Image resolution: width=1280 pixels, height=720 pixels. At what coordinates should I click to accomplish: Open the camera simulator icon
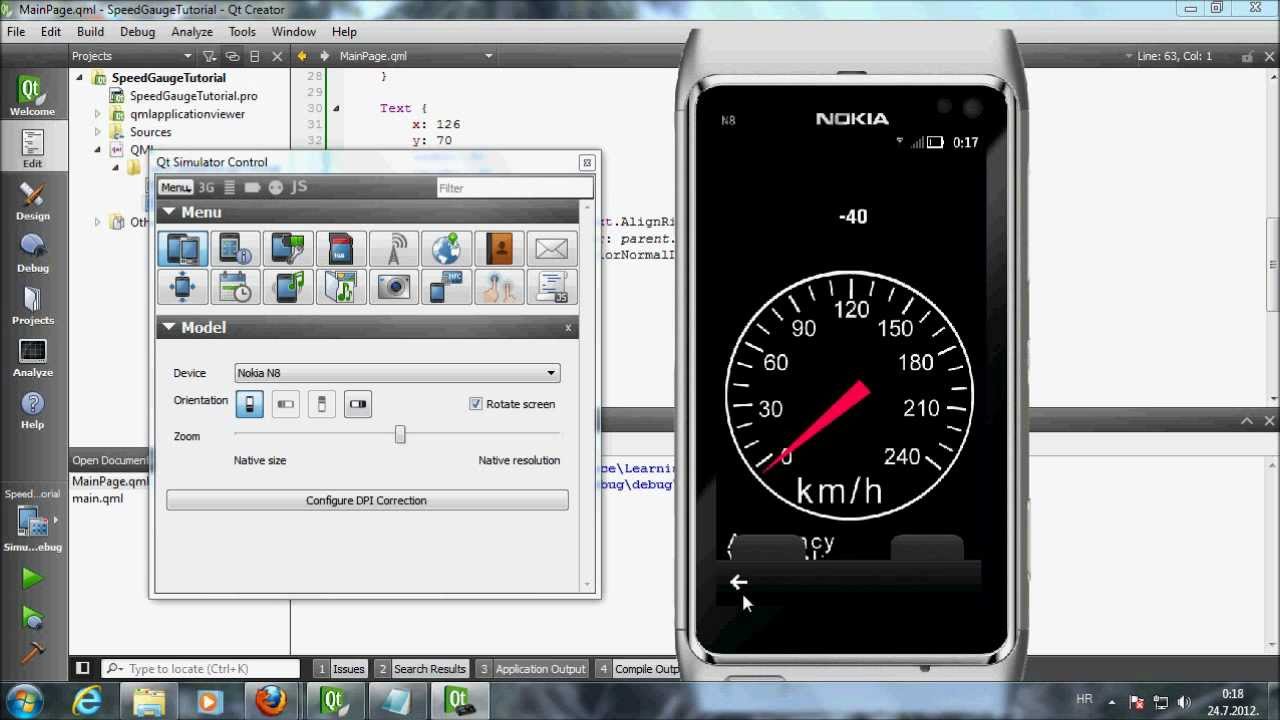(x=394, y=287)
